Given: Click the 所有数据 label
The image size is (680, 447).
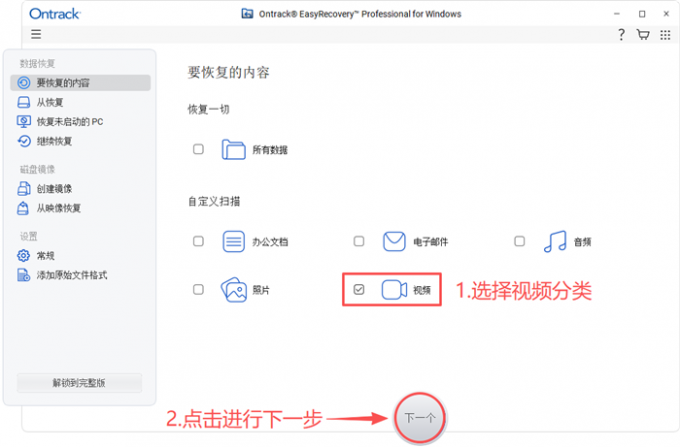Looking at the screenshot, I should pos(270,150).
